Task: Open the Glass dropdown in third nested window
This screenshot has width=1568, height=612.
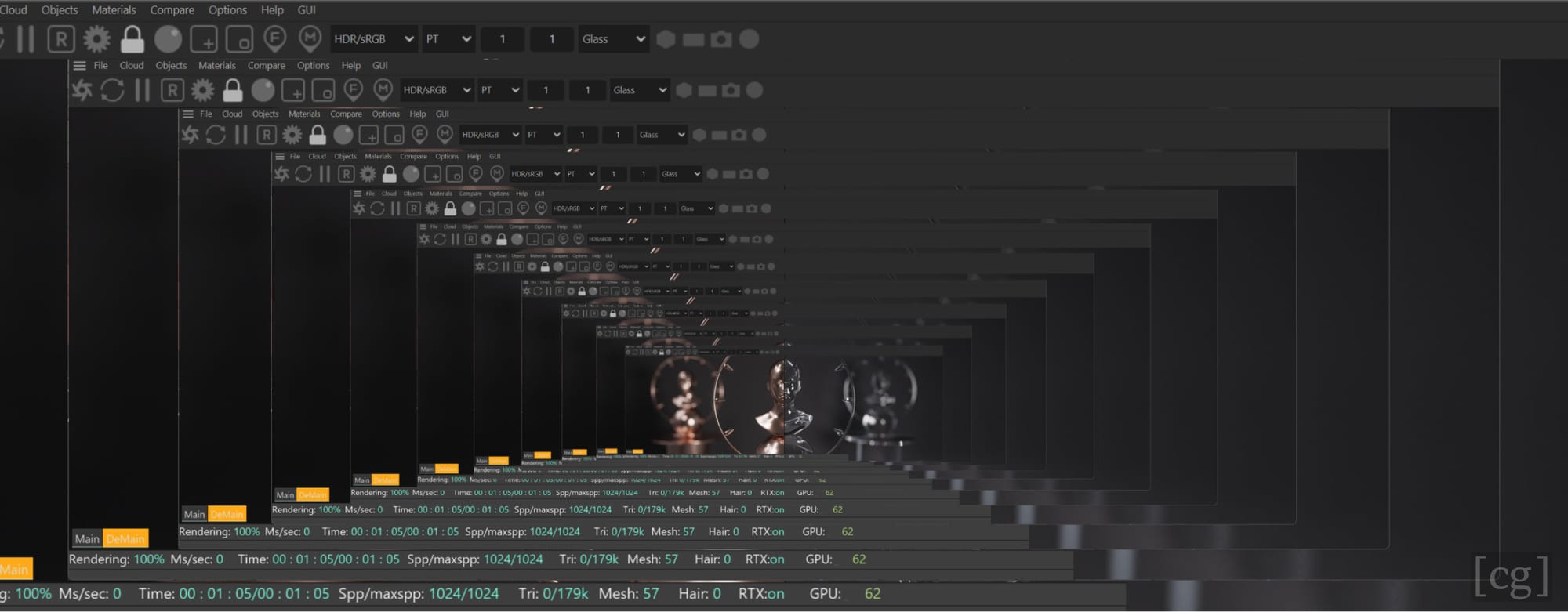Action: pyautogui.click(x=662, y=135)
